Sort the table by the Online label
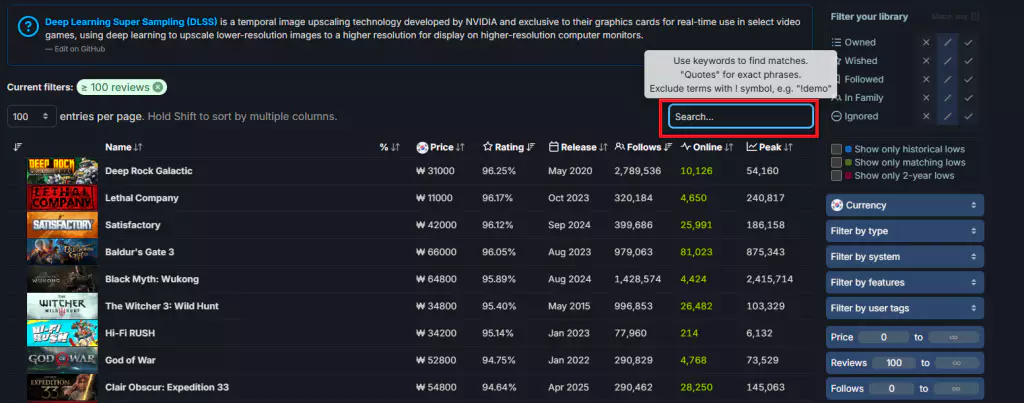Viewport: 1024px width, 403px height. point(707,148)
